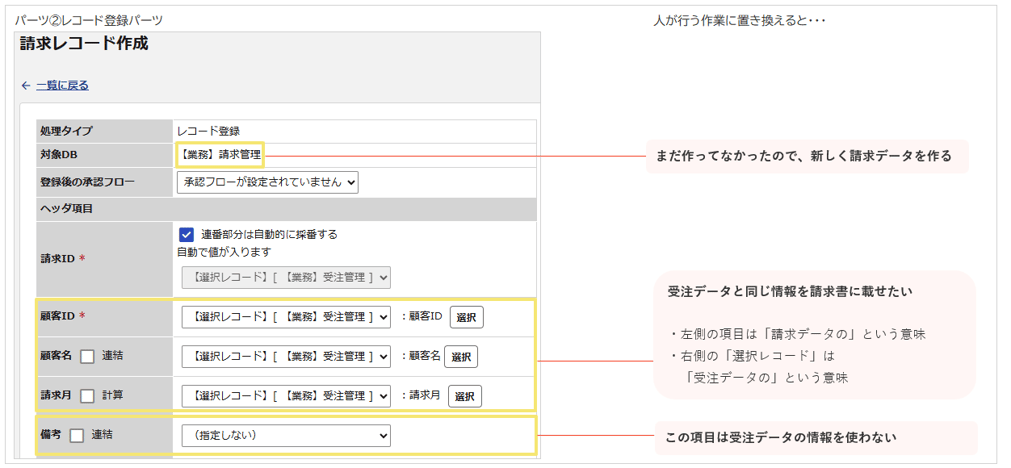Click the 請求レコード作成 heading

tap(84, 44)
